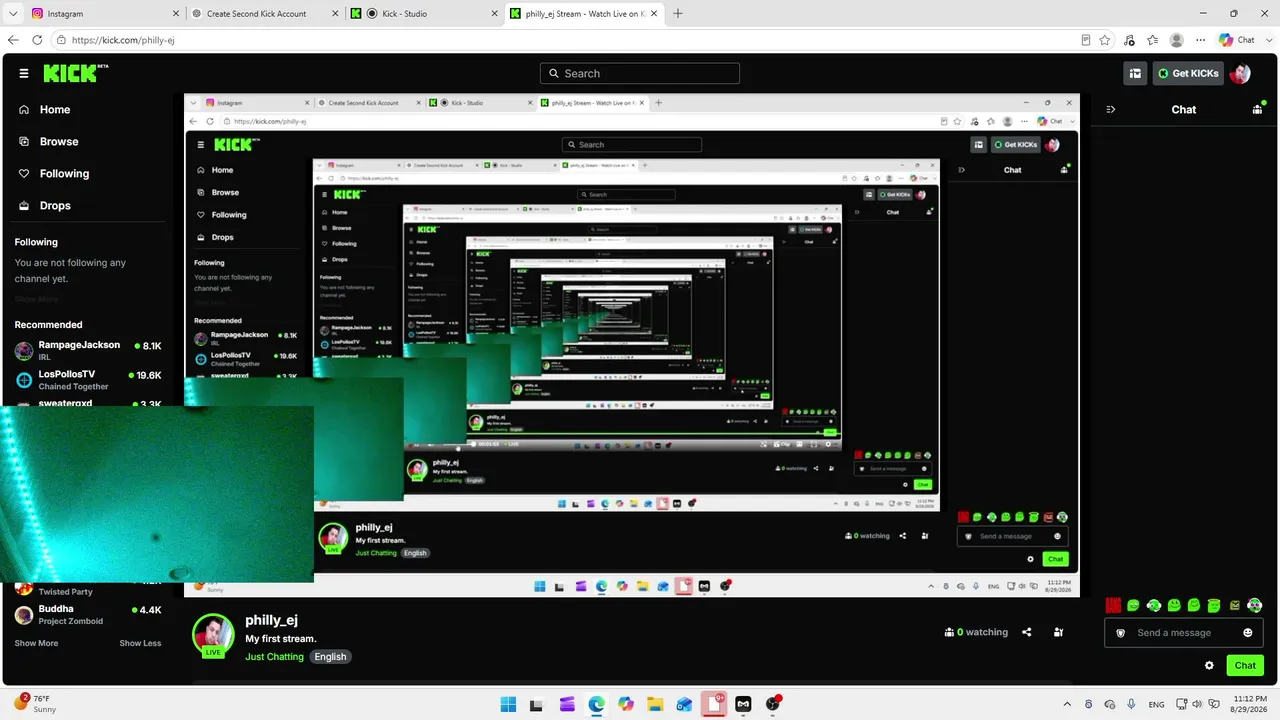Open browser settings and more menu
Screen dimensions: 1280x720
(1200, 40)
